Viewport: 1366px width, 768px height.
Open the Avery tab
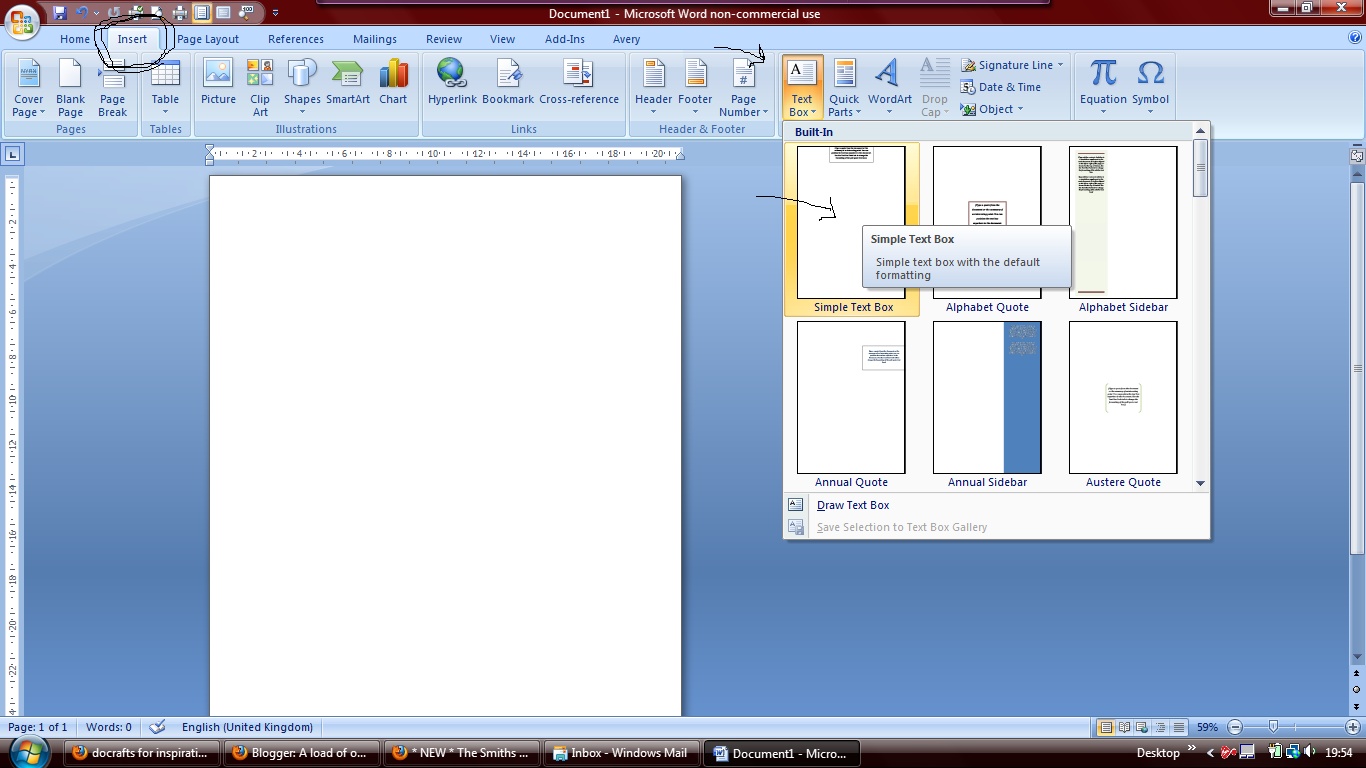627,39
